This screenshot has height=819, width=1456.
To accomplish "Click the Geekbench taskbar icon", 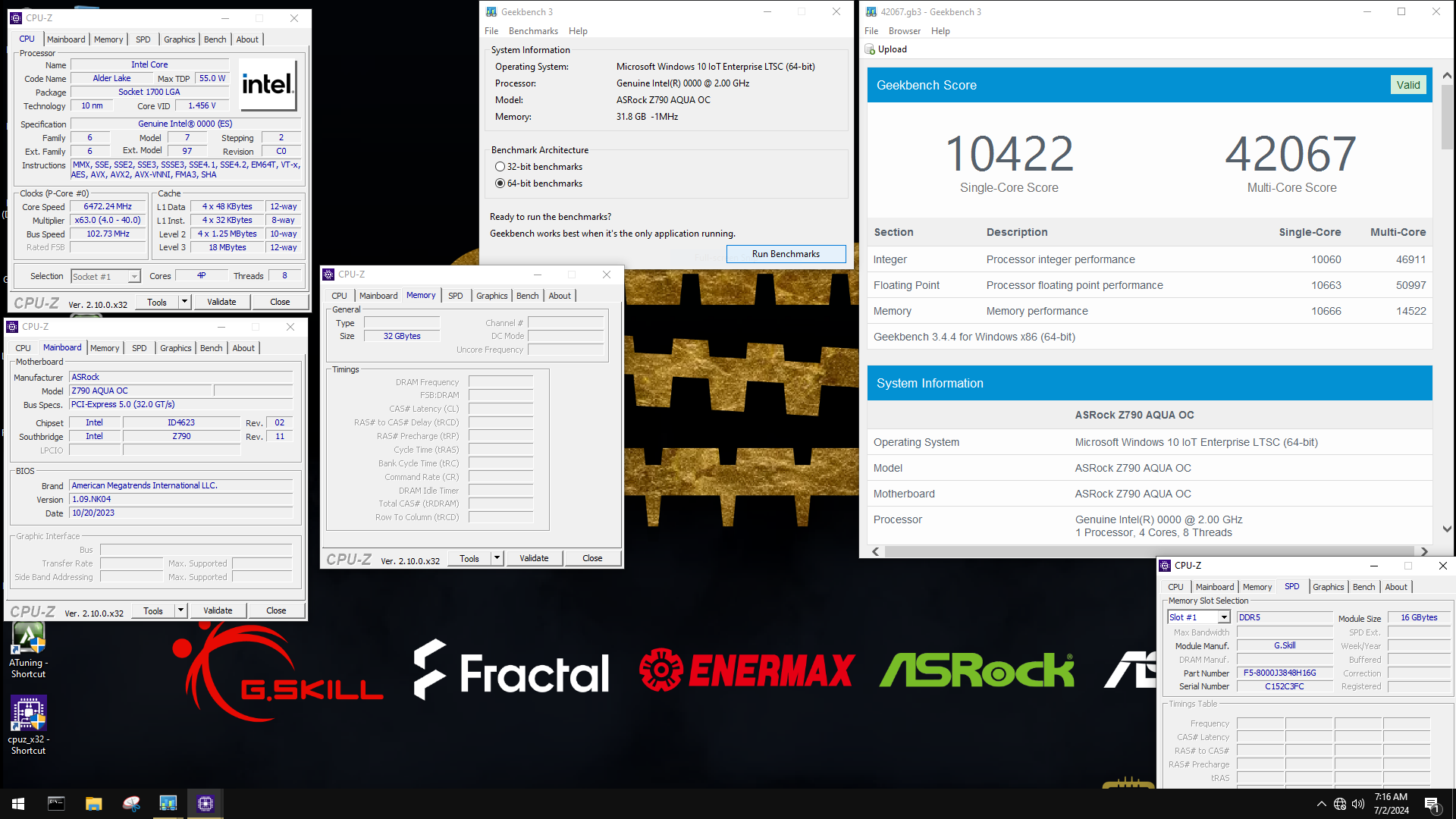I will (168, 804).
